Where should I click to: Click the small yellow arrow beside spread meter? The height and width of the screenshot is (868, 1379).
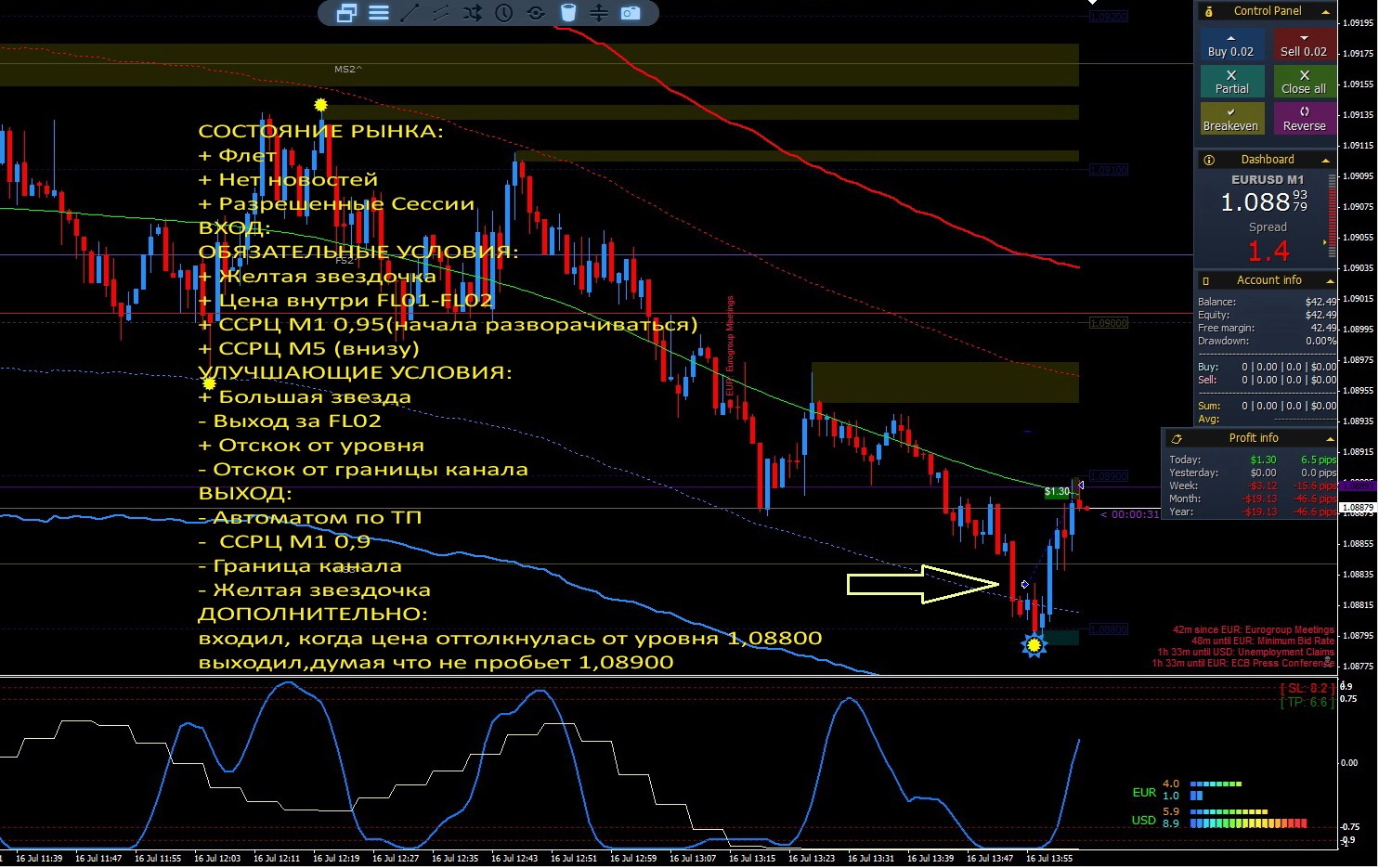click(x=1325, y=242)
